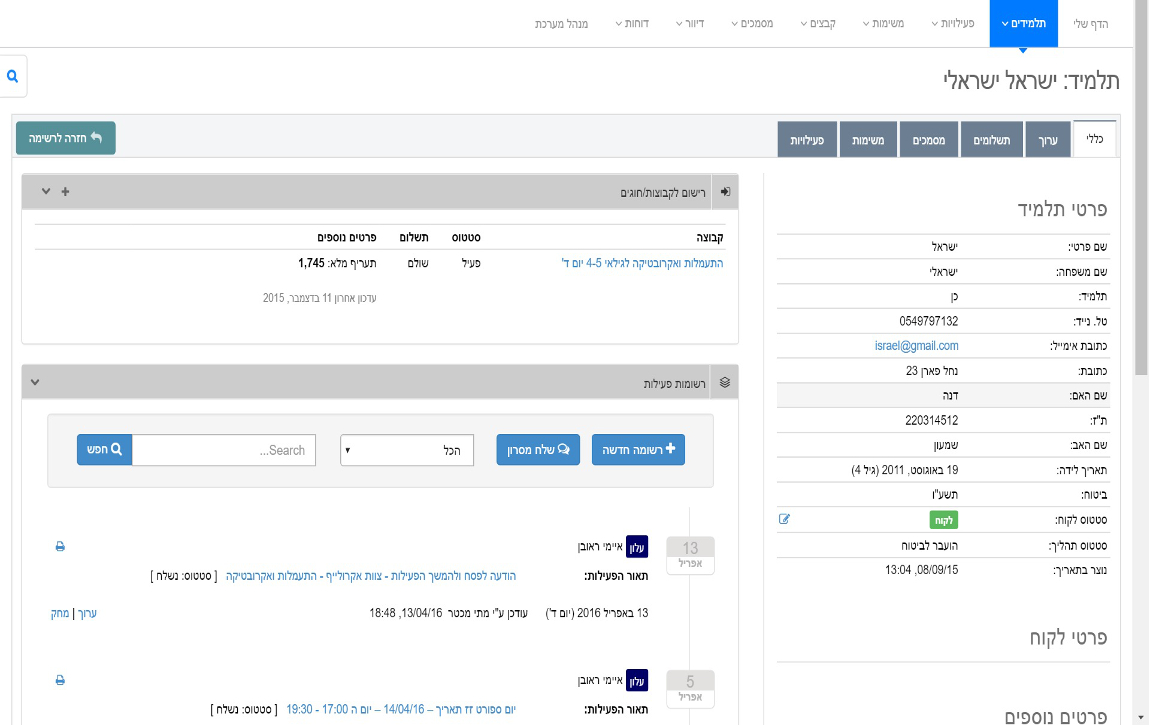Click the layers icon on activity records header

[x=725, y=382]
